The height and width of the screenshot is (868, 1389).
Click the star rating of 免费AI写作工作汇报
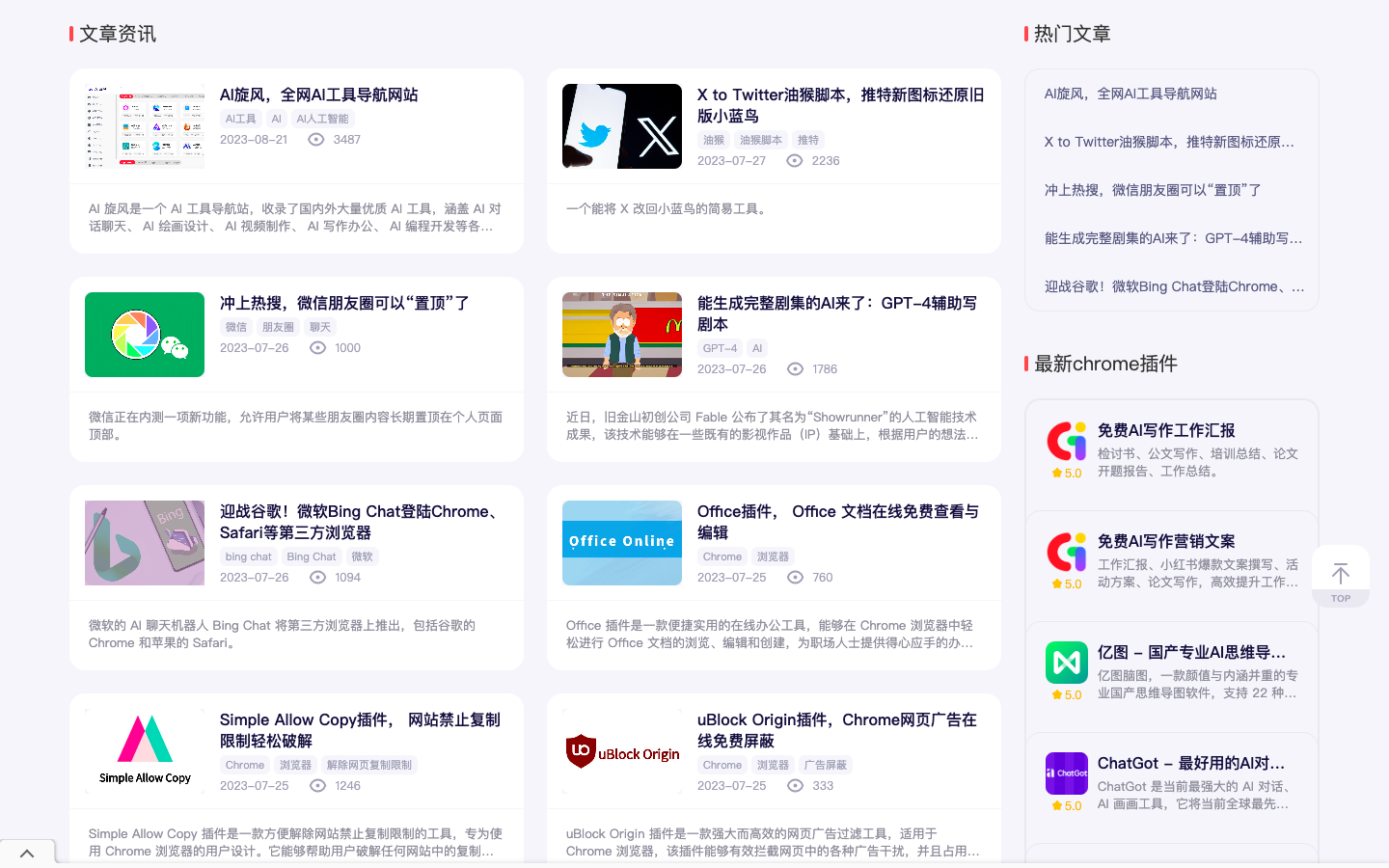click(1067, 474)
